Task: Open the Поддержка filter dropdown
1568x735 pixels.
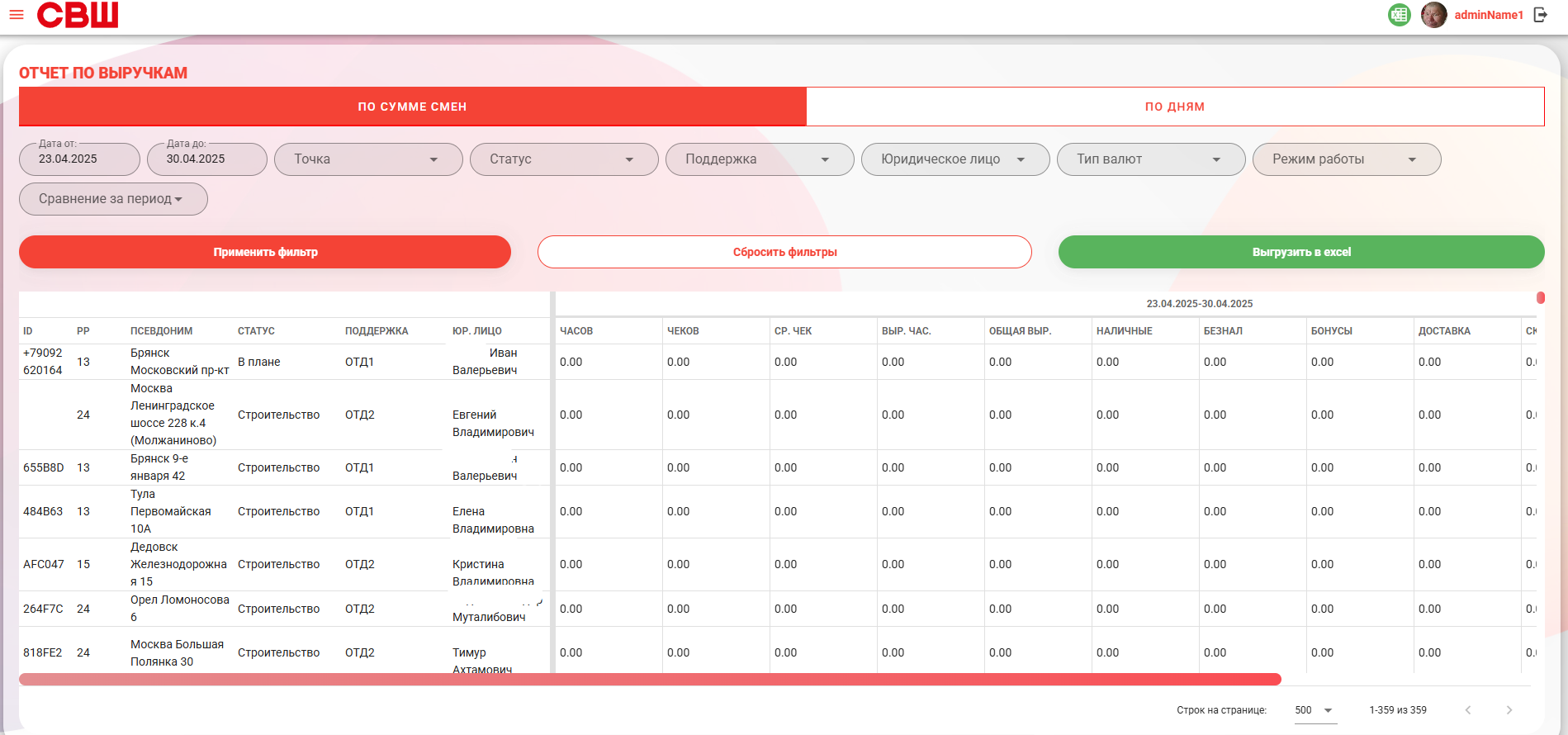Action: (x=760, y=159)
